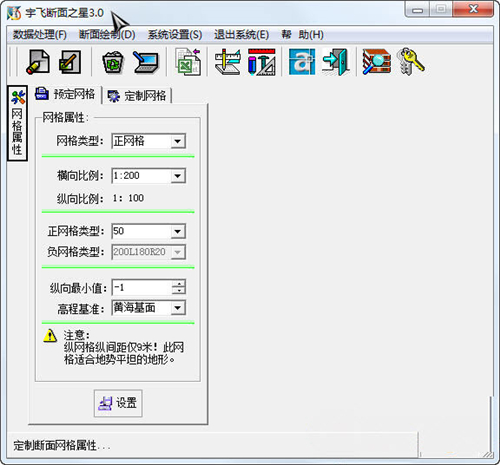Image resolution: width=500 pixels, height=465 pixels.
Task: Open the 断面绘制(D) menu
Action: click(107, 35)
